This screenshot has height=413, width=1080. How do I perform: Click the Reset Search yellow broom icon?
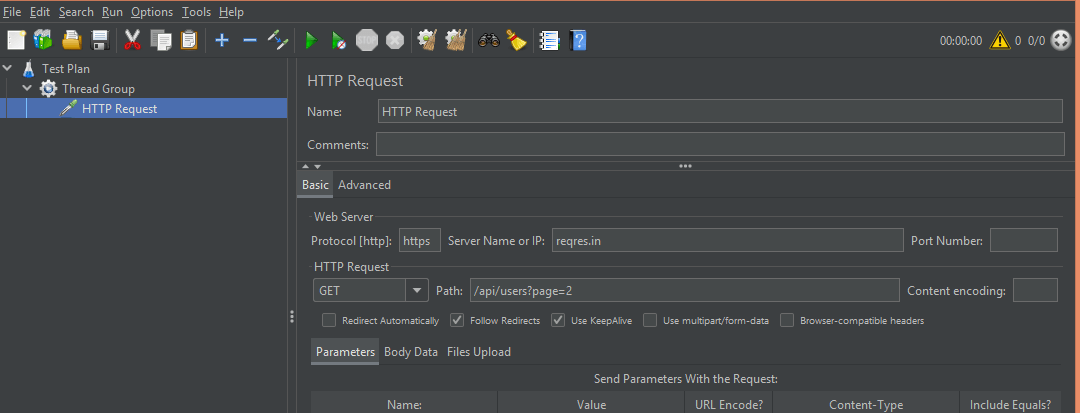click(x=516, y=41)
